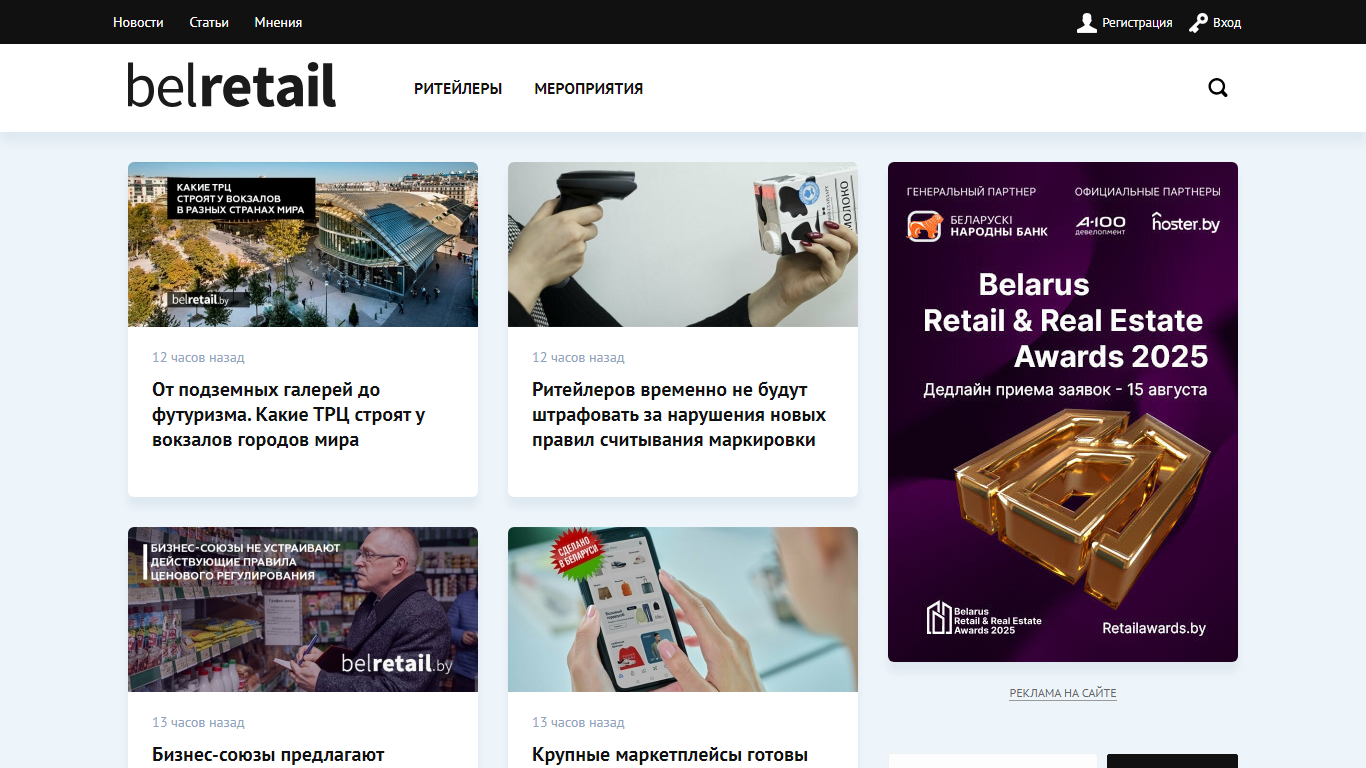Image resolution: width=1366 pixels, height=768 pixels.
Task: Open the Новости menu item
Action: click(x=138, y=22)
